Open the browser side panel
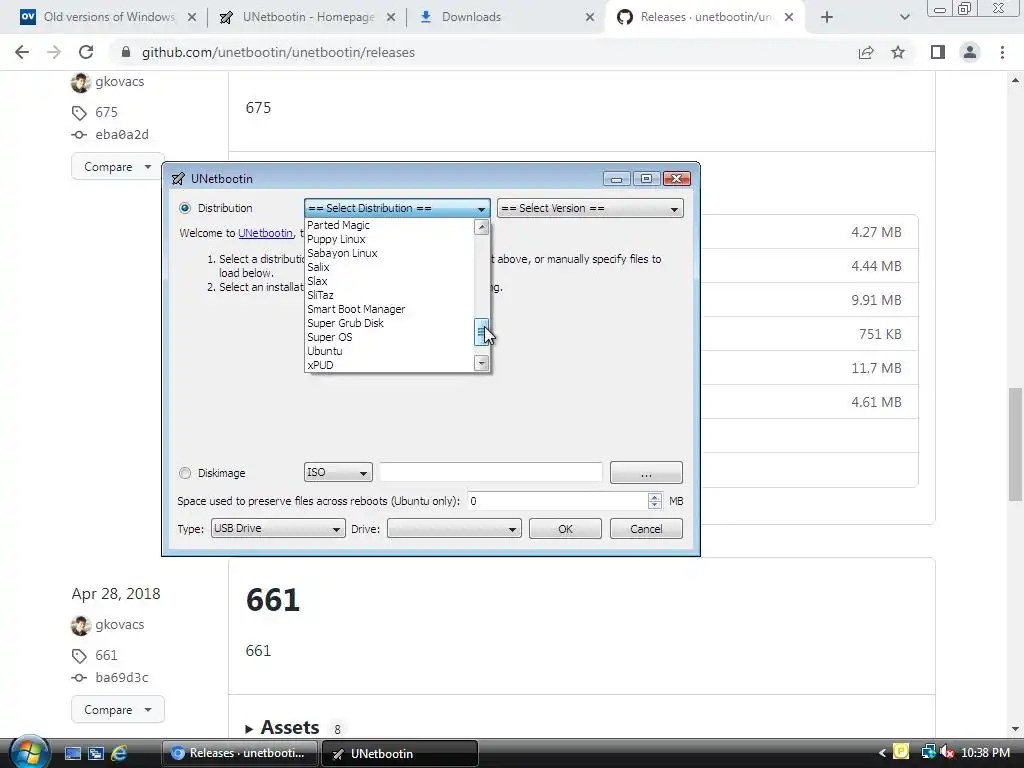 click(x=938, y=52)
